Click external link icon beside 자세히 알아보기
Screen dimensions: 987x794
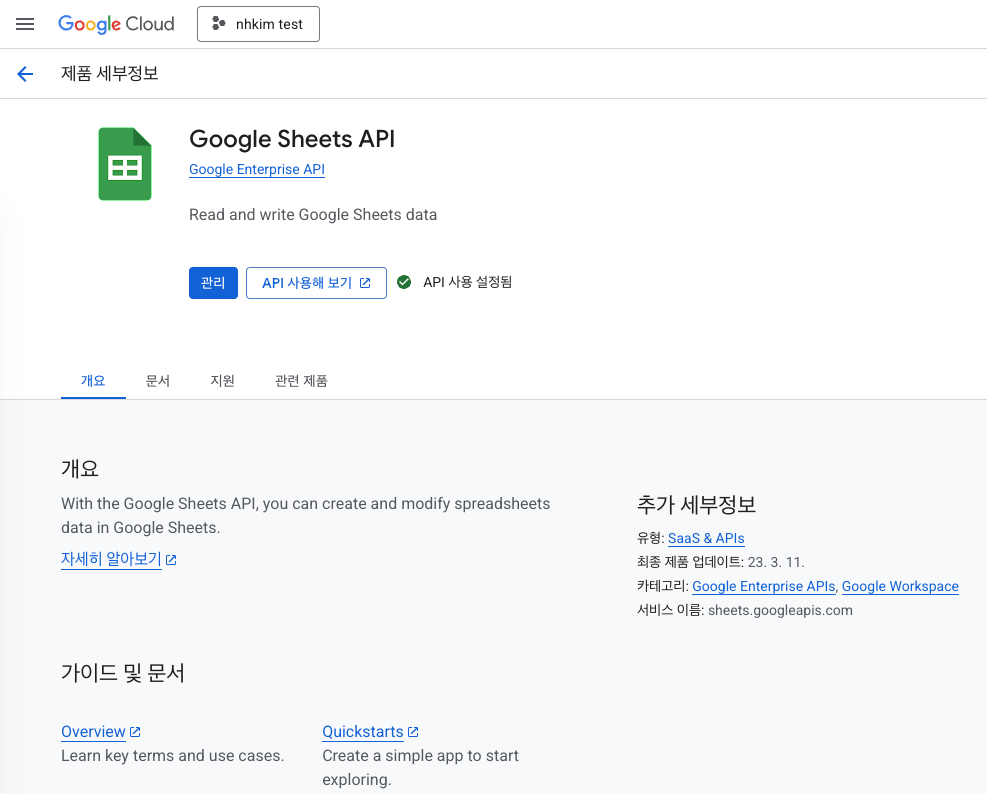(x=171, y=560)
